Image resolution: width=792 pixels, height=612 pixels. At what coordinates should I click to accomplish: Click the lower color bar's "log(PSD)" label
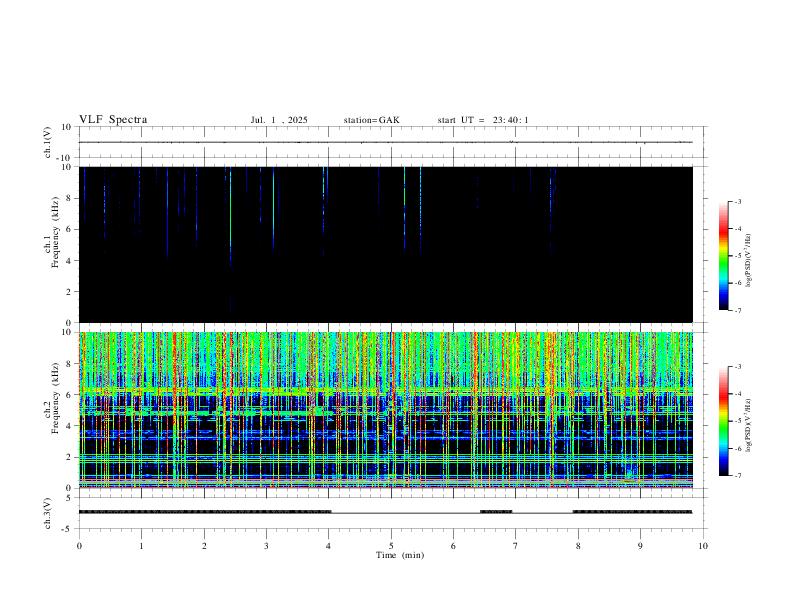pyautogui.click(x=749, y=425)
